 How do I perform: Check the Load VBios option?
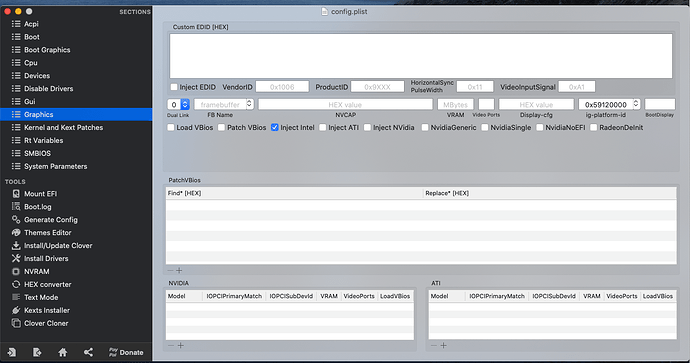coord(171,128)
